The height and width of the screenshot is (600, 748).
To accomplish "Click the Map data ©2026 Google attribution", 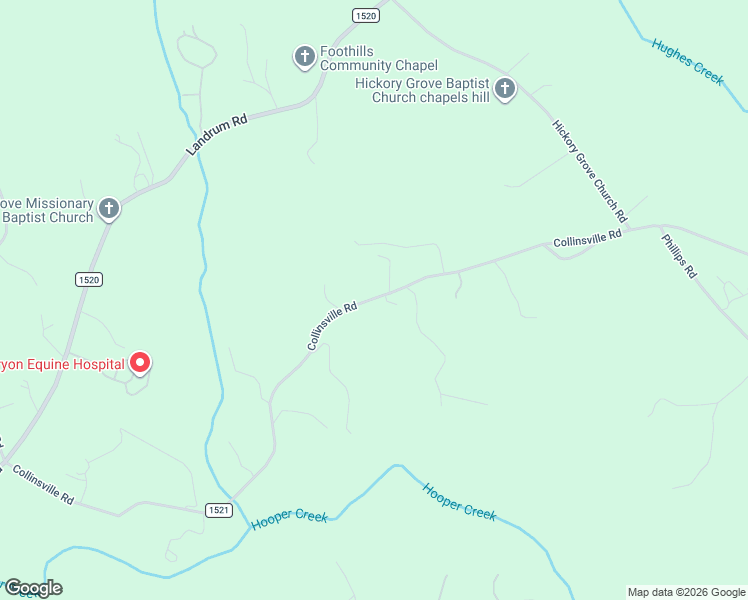I will (687, 592).
